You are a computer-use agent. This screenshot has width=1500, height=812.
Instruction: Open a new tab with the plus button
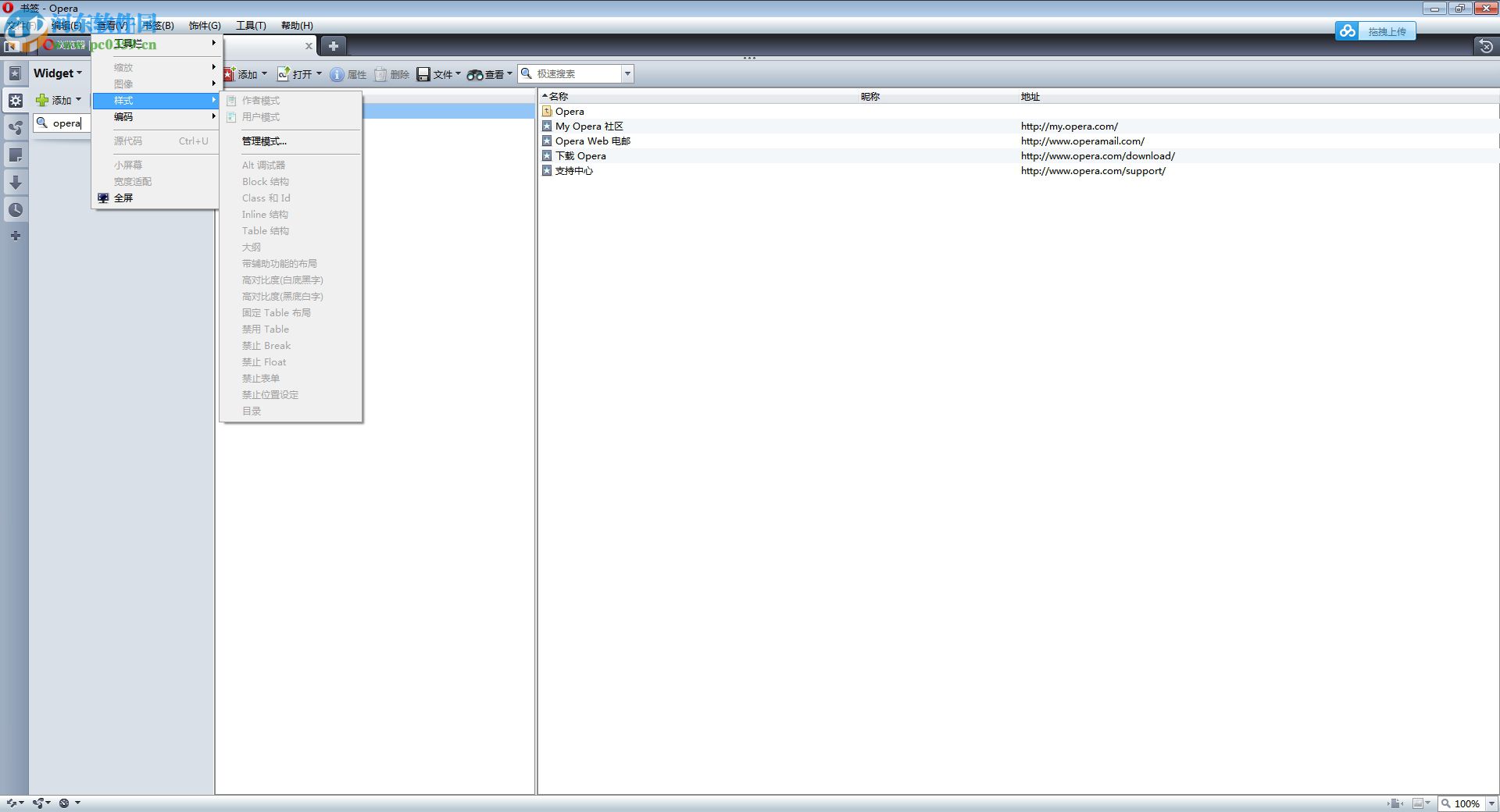[x=333, y=45]
